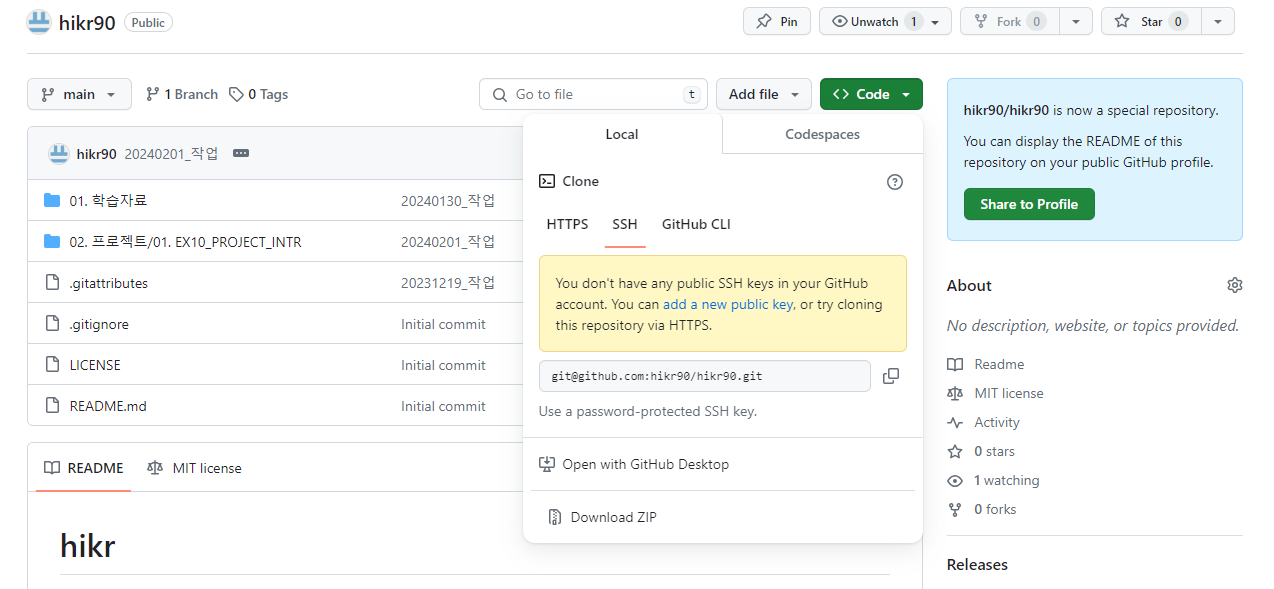Click the file icon next to README.md

pyautogui.click(x=52, y=406)
